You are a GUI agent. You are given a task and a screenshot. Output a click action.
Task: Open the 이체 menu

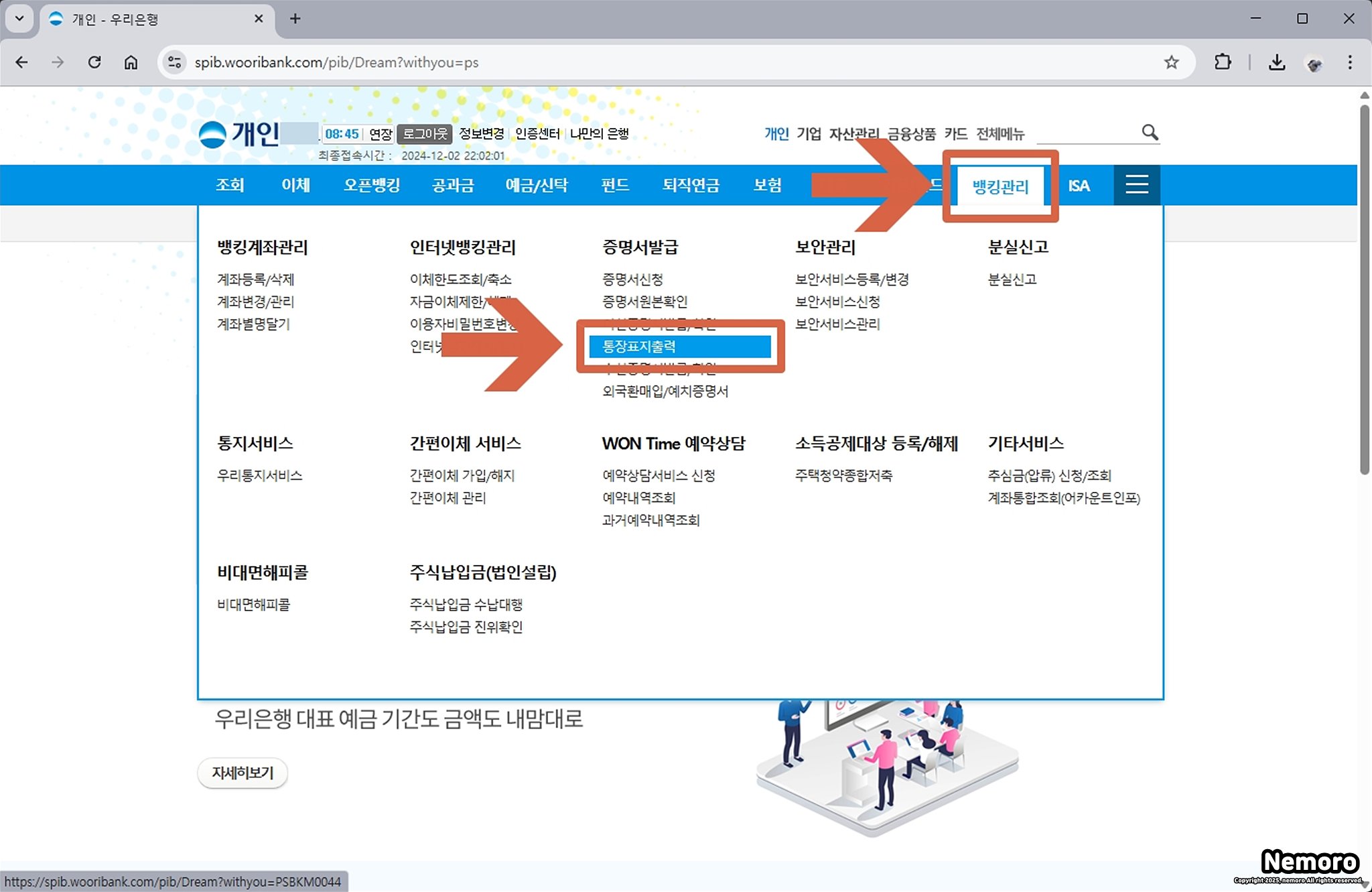pyautogui.click(x=295, y=185)
